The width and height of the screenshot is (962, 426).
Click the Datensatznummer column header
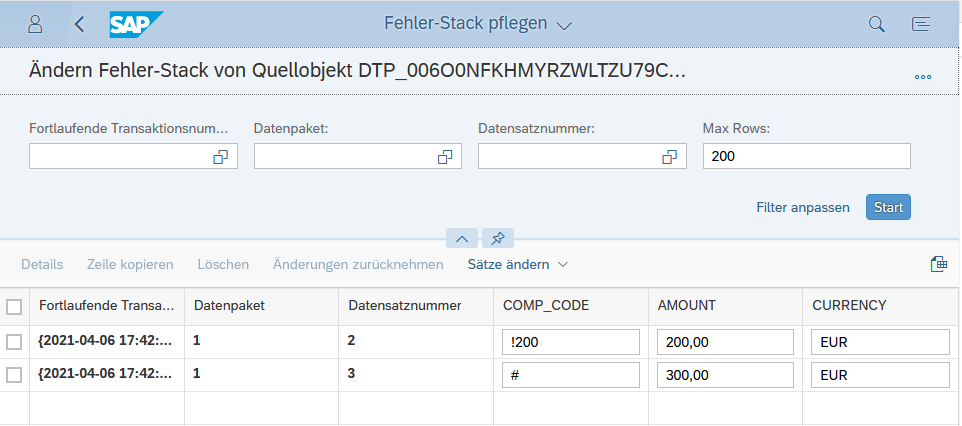pyautogui.click(x=416, y=306)
